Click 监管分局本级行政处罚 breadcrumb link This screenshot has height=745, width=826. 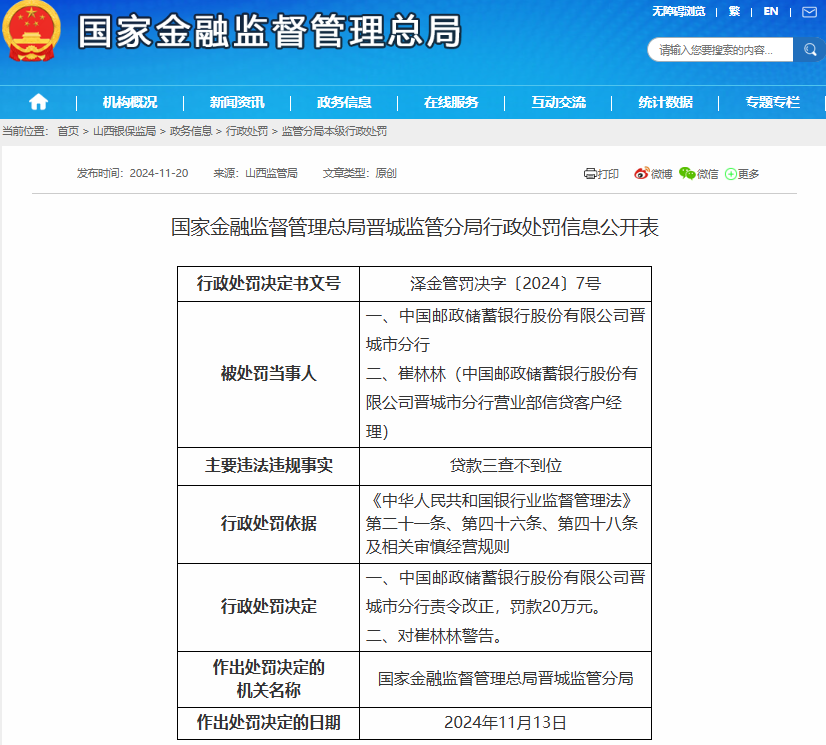coord(335,131)
